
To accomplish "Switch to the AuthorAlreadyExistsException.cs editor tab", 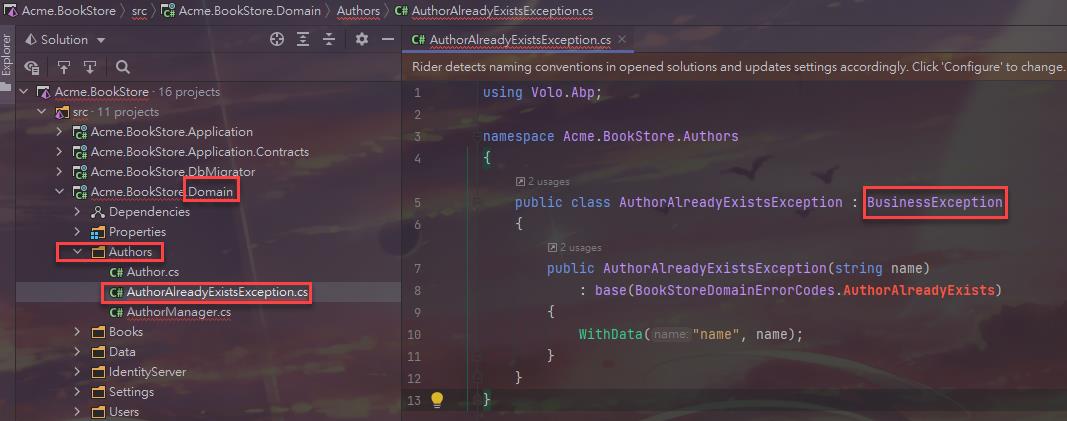I will click(x=518, y=40).
